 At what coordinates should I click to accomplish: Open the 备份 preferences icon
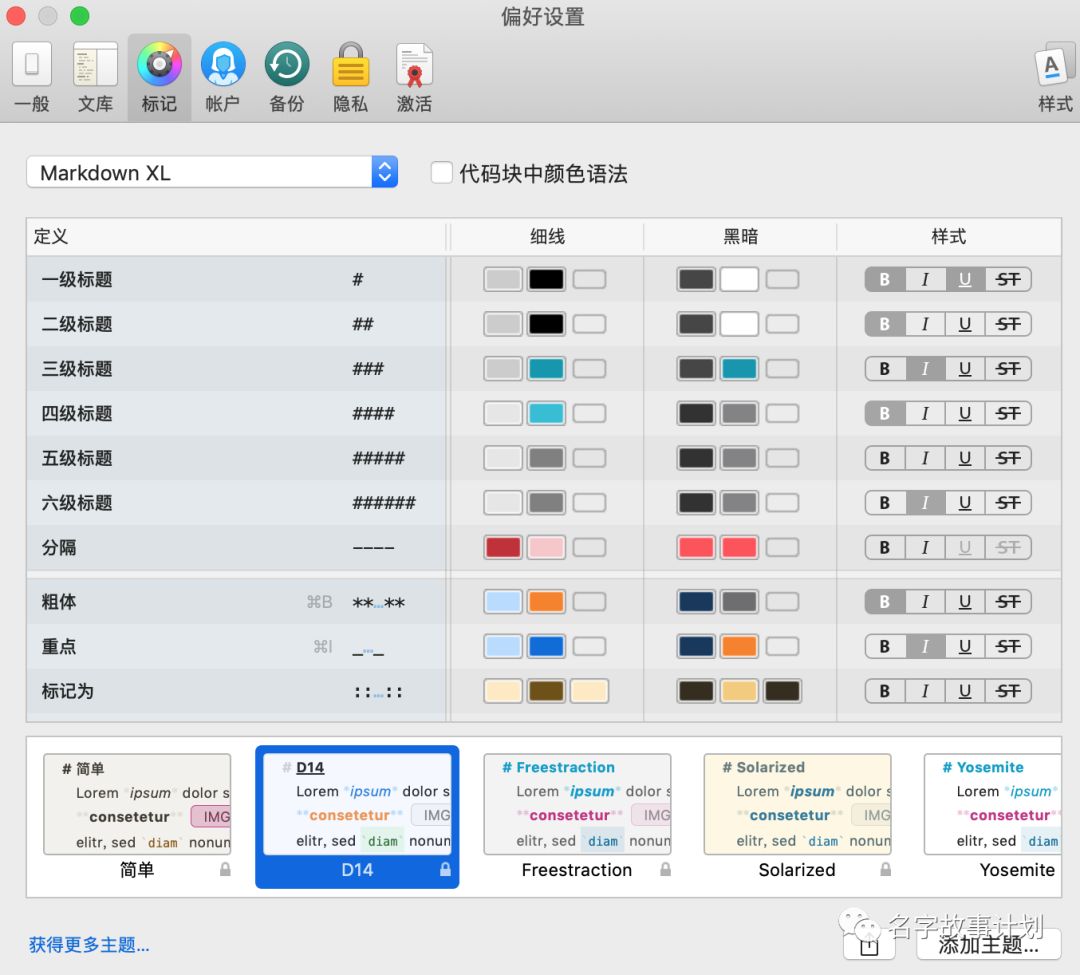pyautogui.click(x=287, y=75)
